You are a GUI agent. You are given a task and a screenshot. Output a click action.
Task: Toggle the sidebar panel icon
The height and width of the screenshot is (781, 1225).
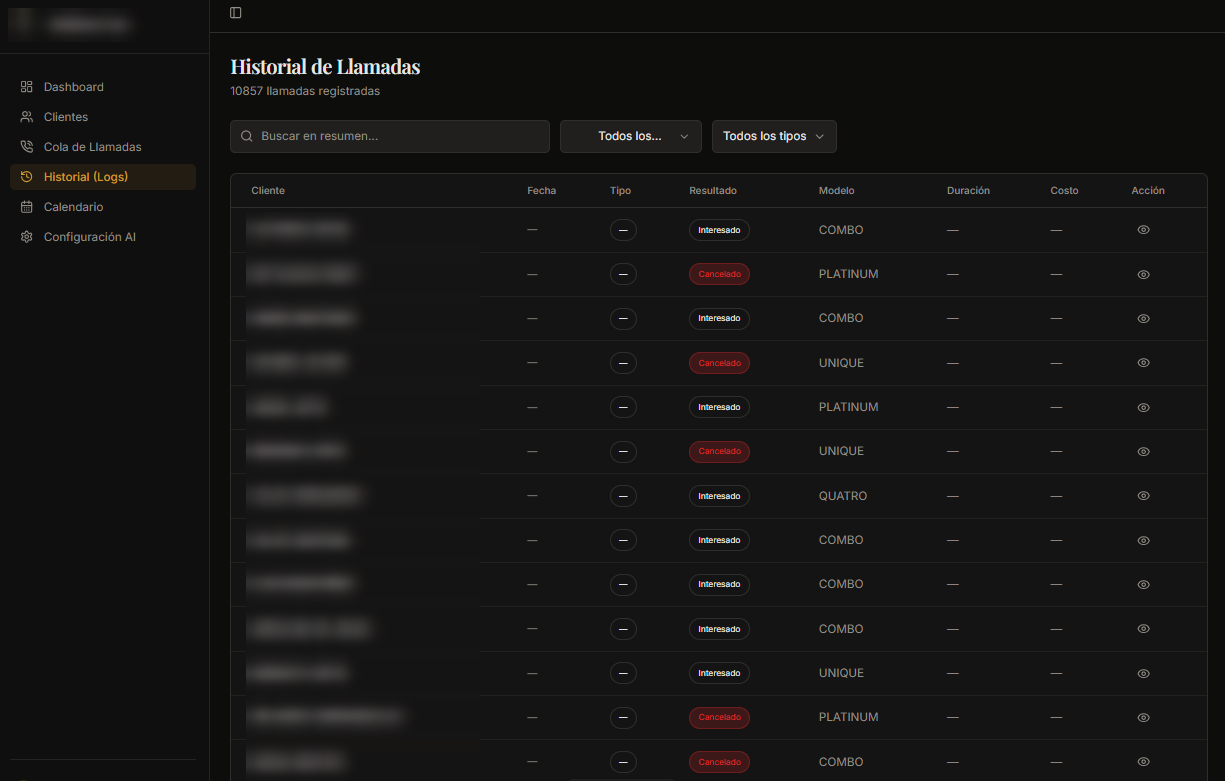coord(236,13)
